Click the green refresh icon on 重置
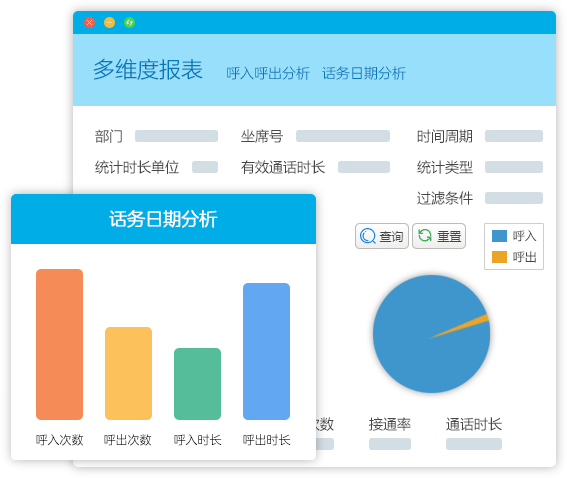Screen dimensions: 567x478 (x=425, y=235)
